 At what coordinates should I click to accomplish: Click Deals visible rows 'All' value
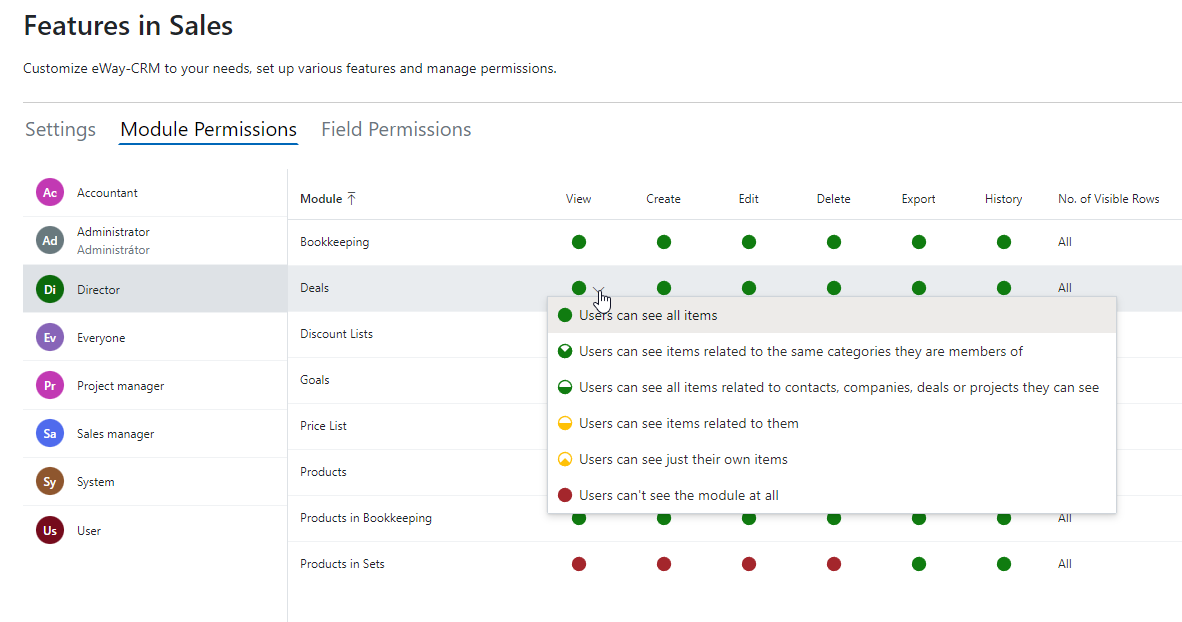[1064, 288]
